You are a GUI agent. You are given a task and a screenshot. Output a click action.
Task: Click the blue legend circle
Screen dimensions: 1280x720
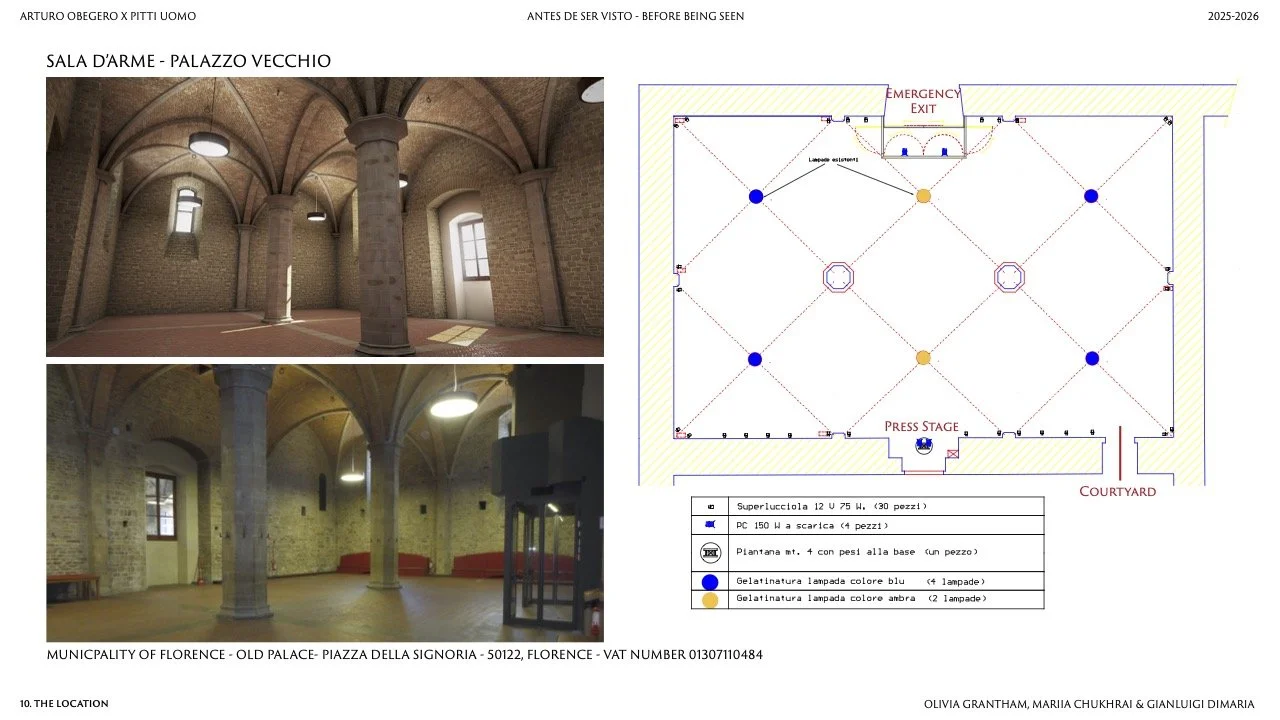tap(710, 582)
